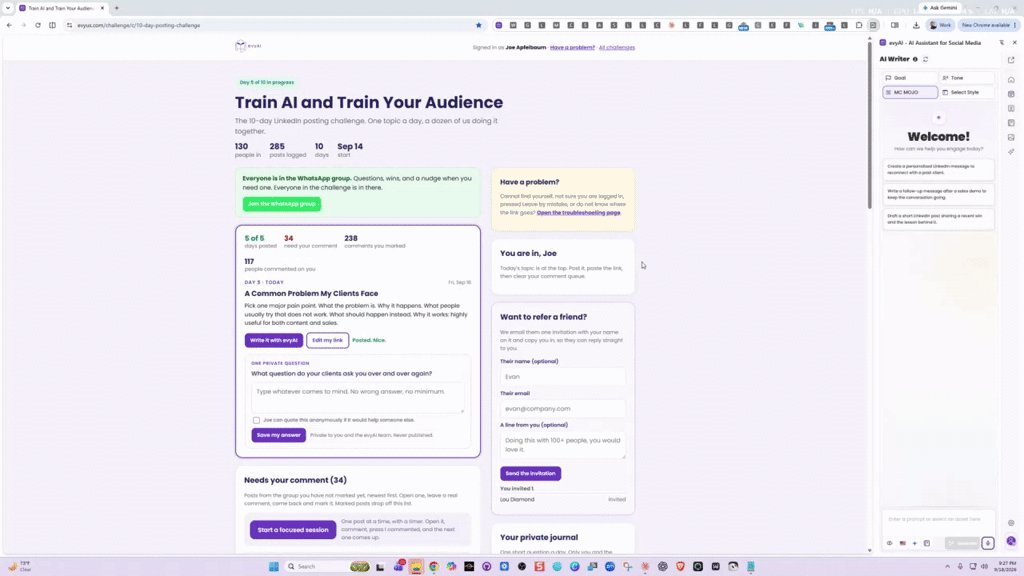Open the All challenges link
The height and width of the screenshot is (576, 1024).
click(x=616, y=48)
